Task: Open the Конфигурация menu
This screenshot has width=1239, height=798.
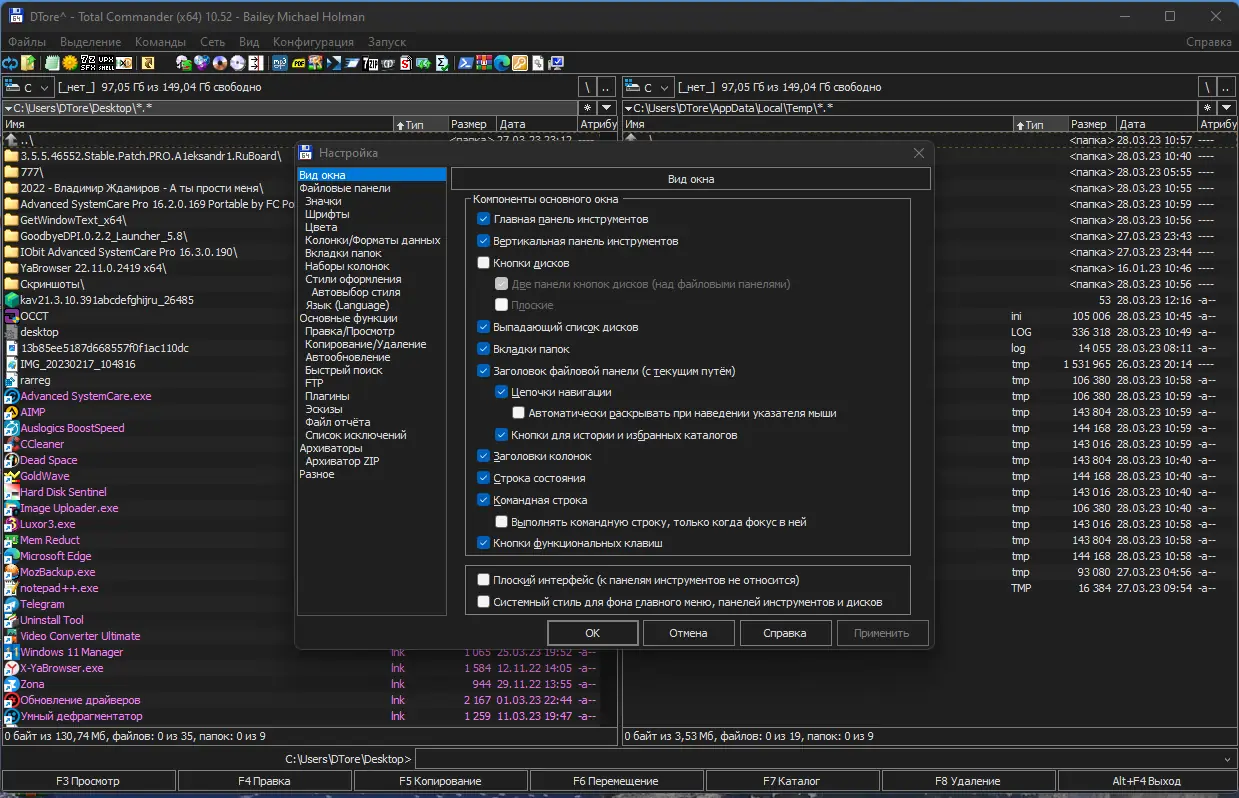Action: point(314,42)
